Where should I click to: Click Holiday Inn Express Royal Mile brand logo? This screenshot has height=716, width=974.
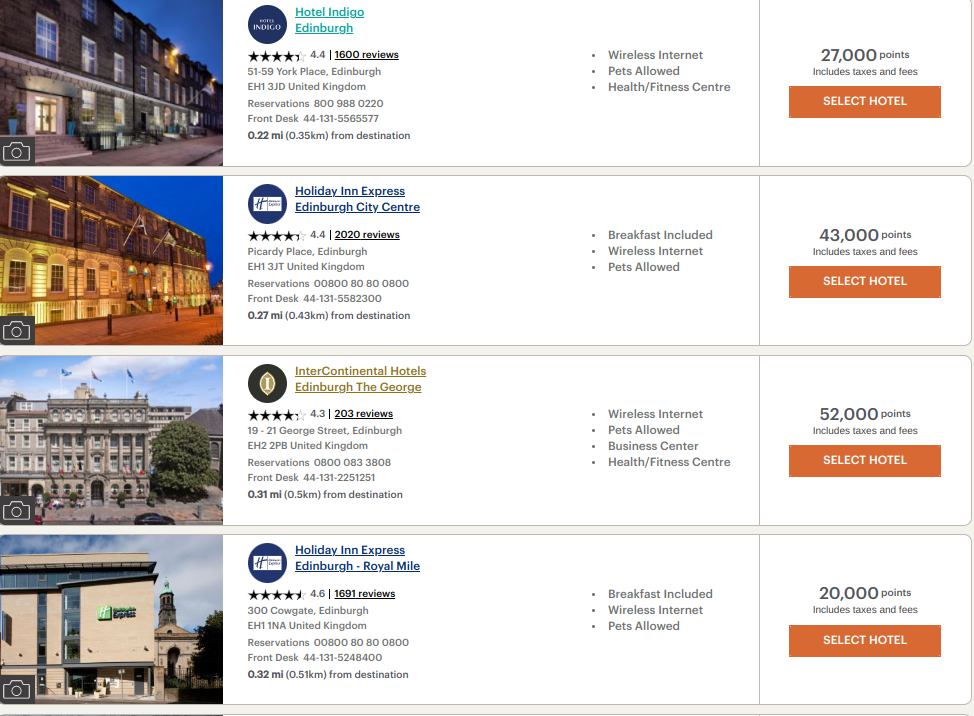point(267,562)
